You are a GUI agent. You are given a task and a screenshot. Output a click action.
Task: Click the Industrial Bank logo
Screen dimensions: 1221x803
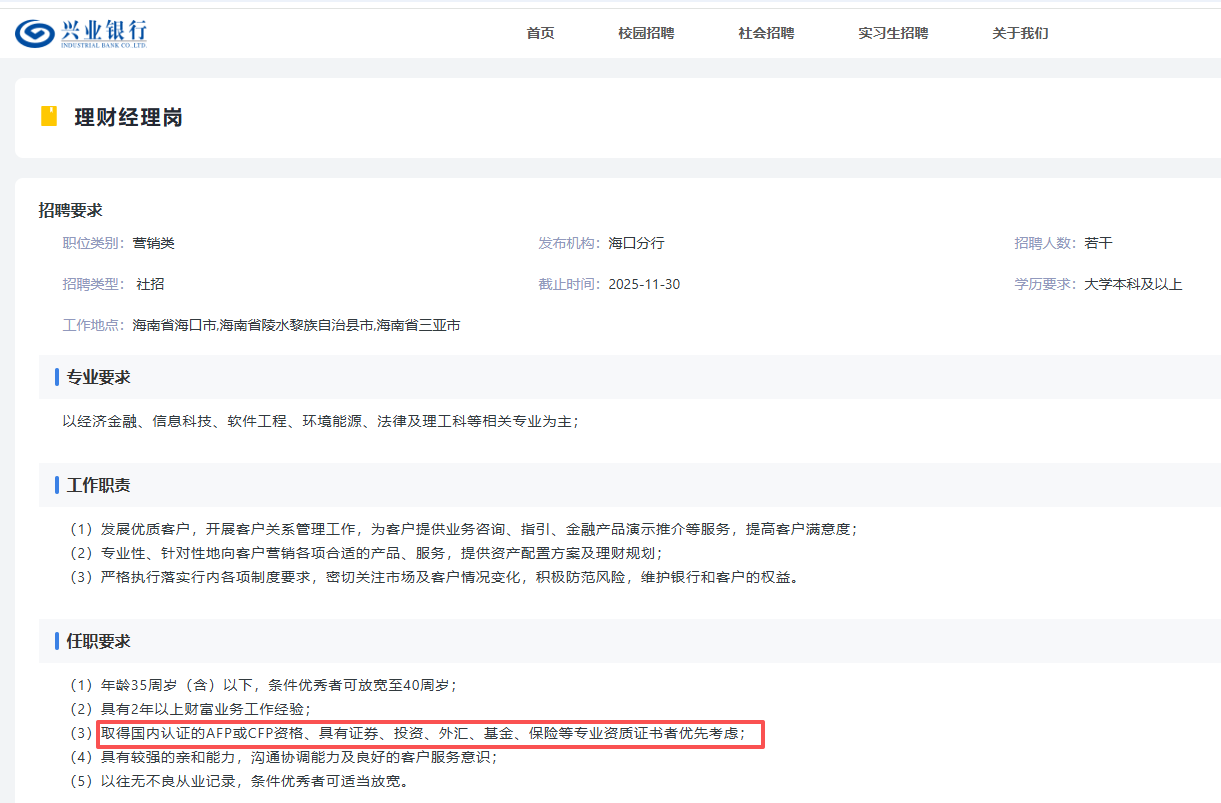81,33
